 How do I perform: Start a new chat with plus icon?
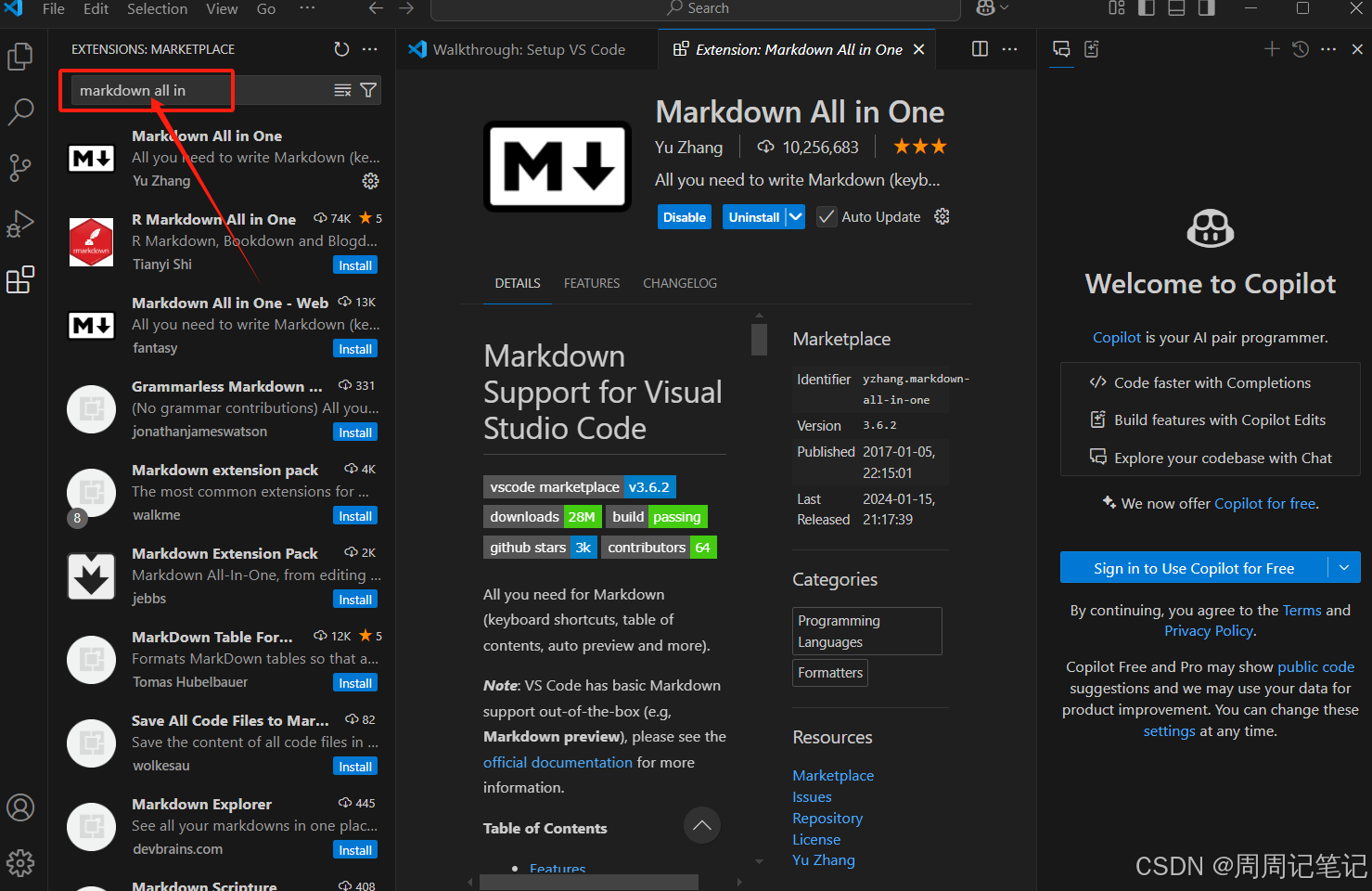coord(1272,49)
